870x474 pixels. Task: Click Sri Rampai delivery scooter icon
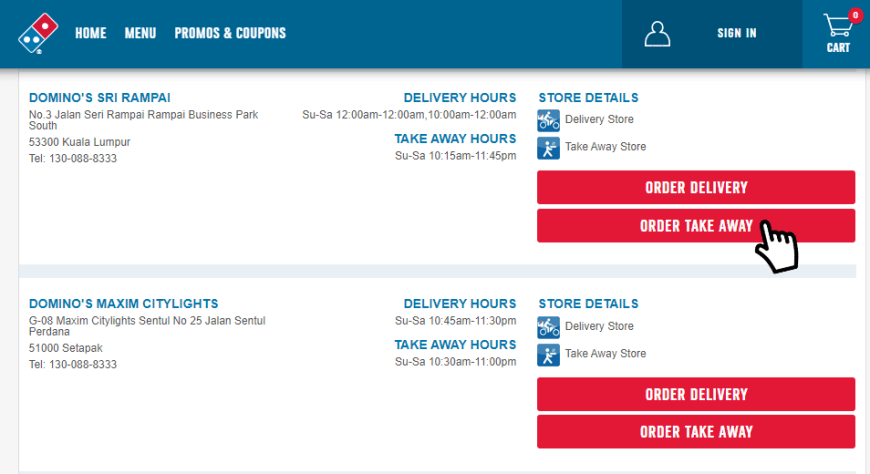click(x=548, y=120)
